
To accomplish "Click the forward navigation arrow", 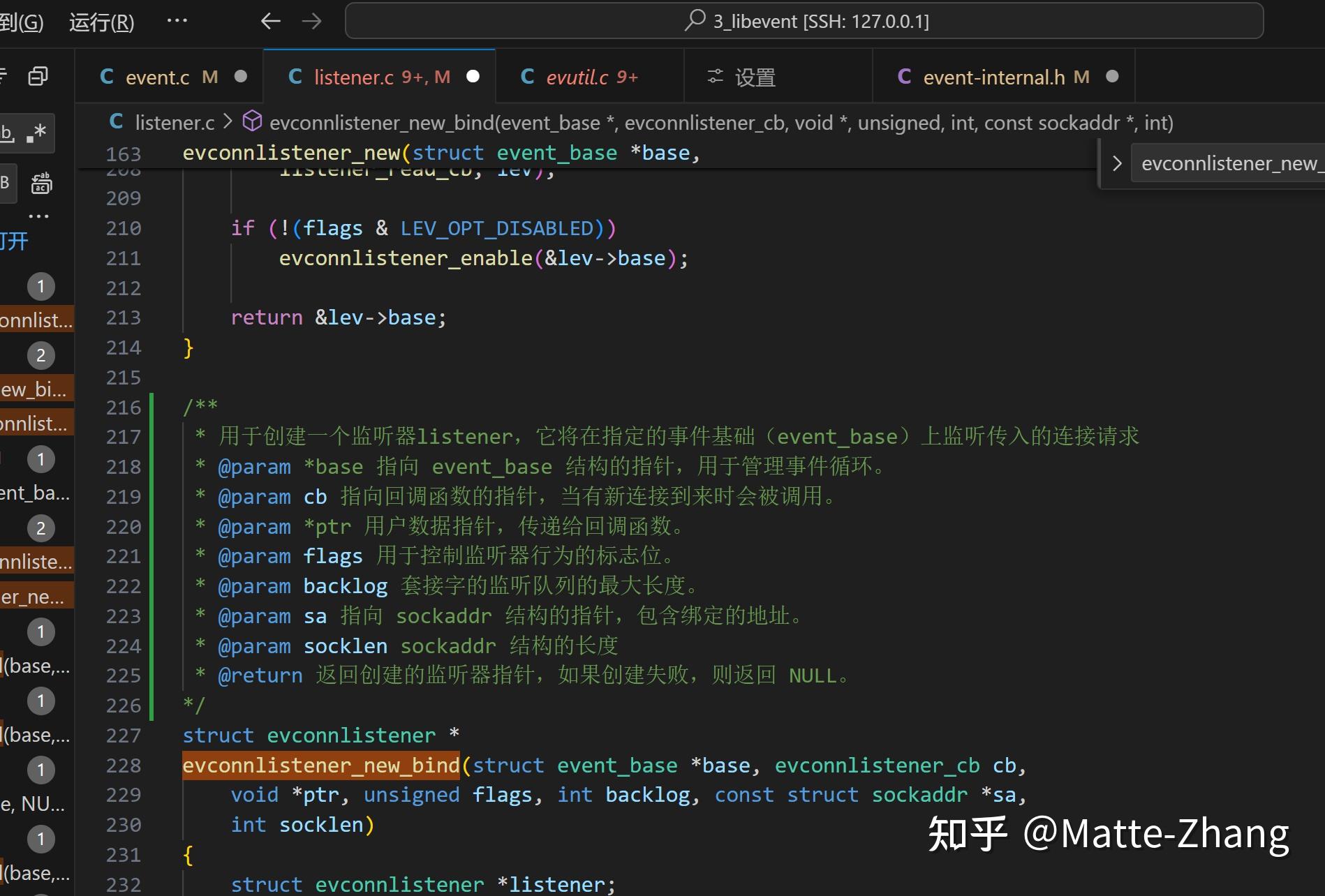I will (x=311, y=21).
